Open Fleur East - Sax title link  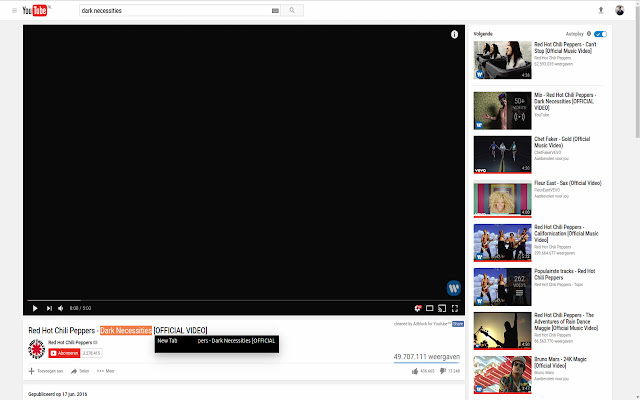[568, 183]
